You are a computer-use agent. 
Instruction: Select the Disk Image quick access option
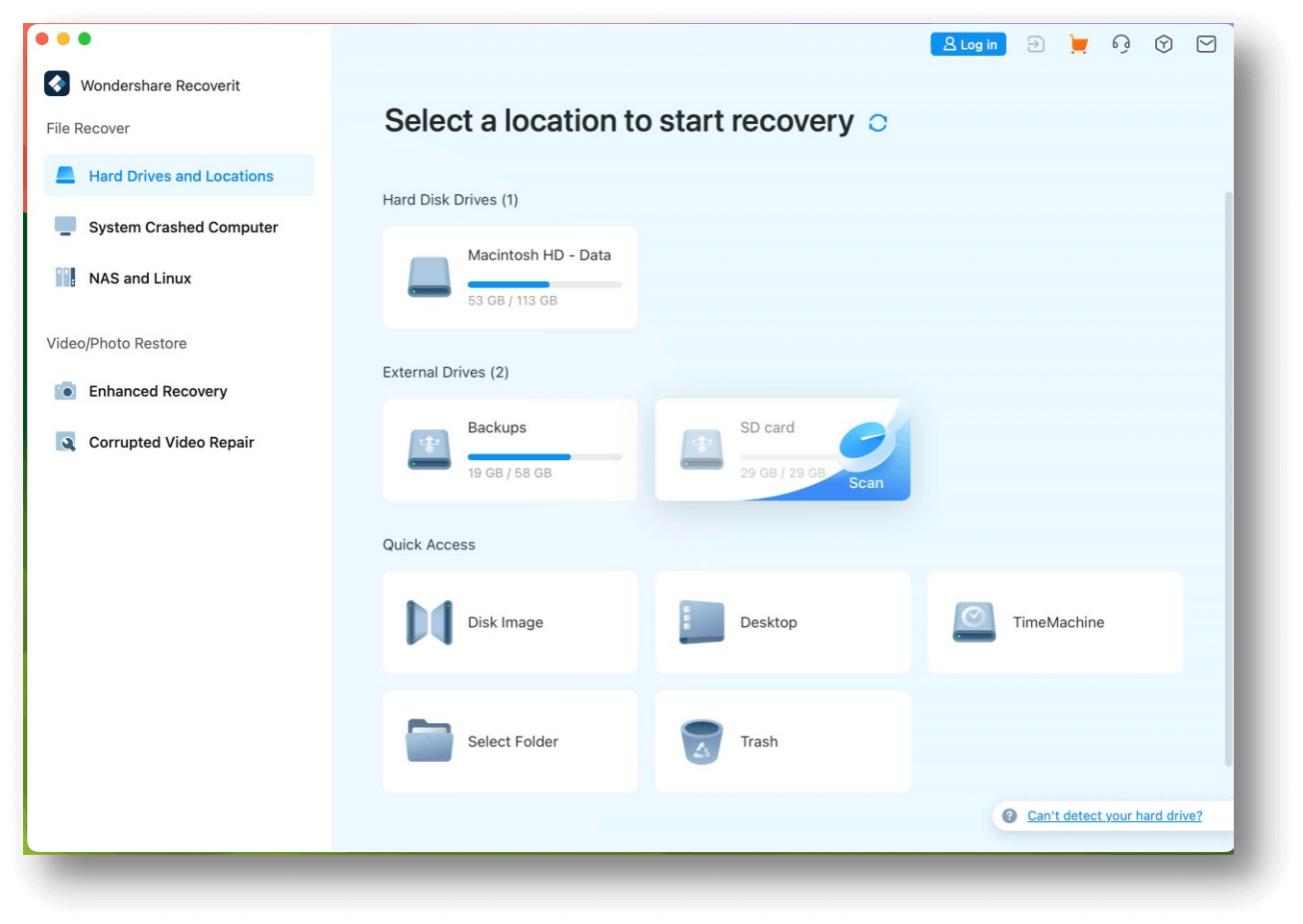click(x=509, y=622)
